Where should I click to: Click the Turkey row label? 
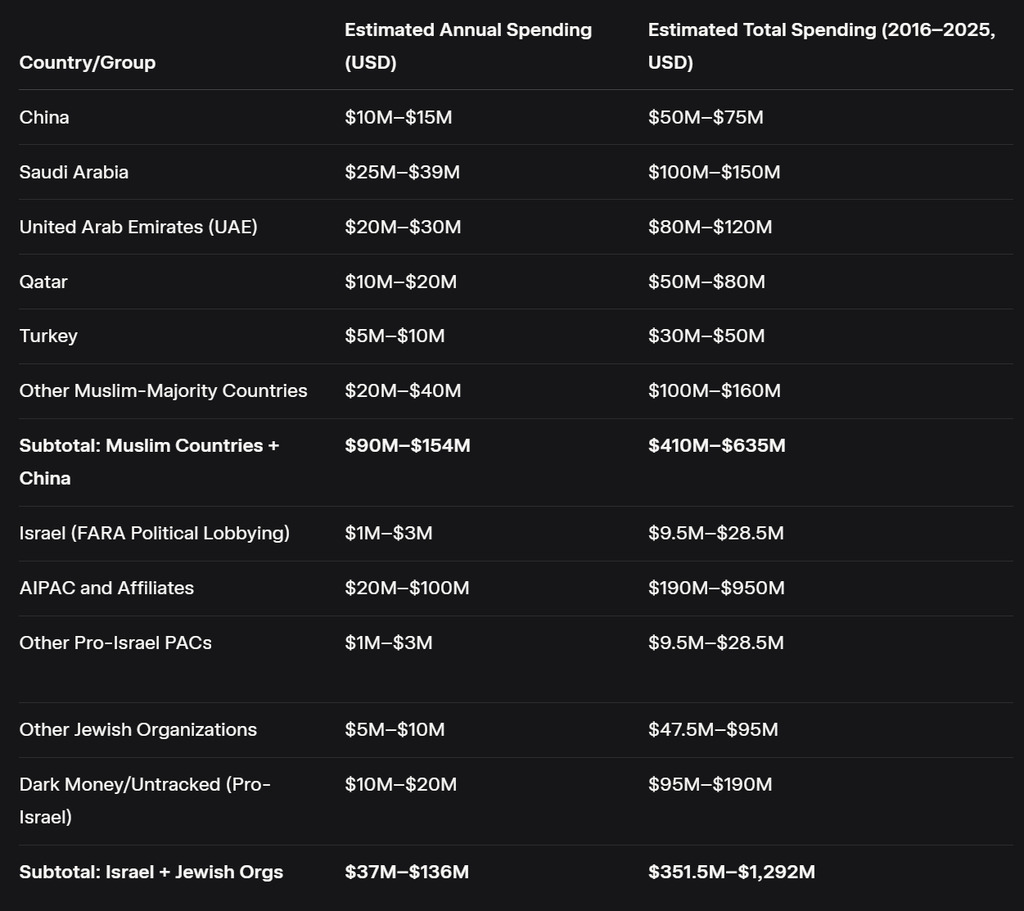[x=48, y=336]
